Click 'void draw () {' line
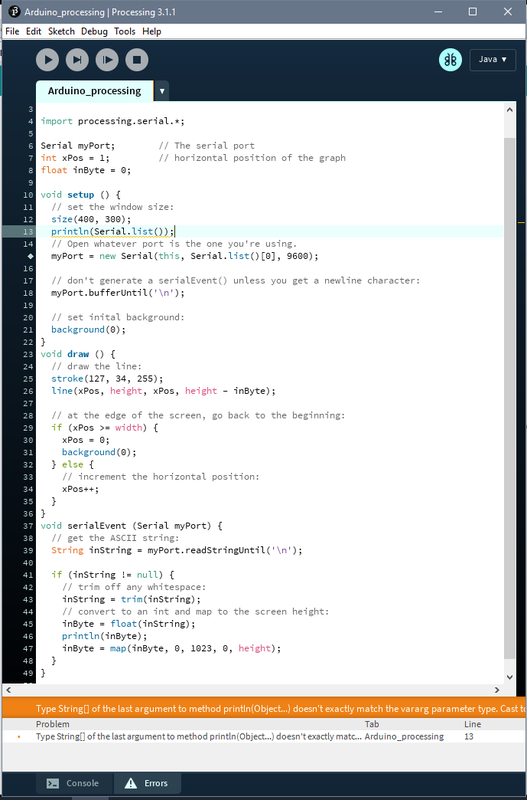The width and height of the screenshot is (527, 800). pos(78,354)
